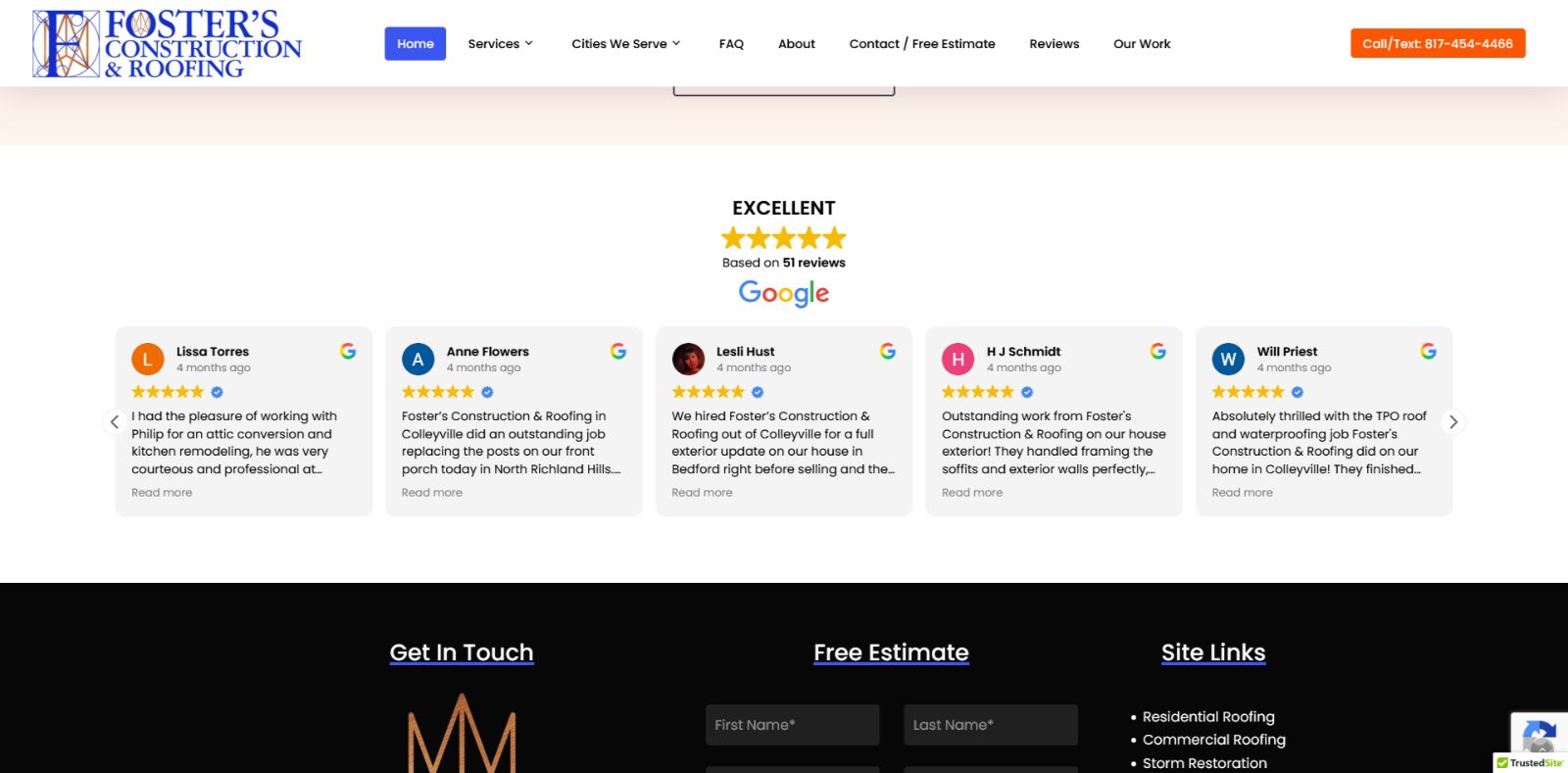Click Google icon on Anne Flowers review
1568x773 pixels.
[x=618, y=351]
